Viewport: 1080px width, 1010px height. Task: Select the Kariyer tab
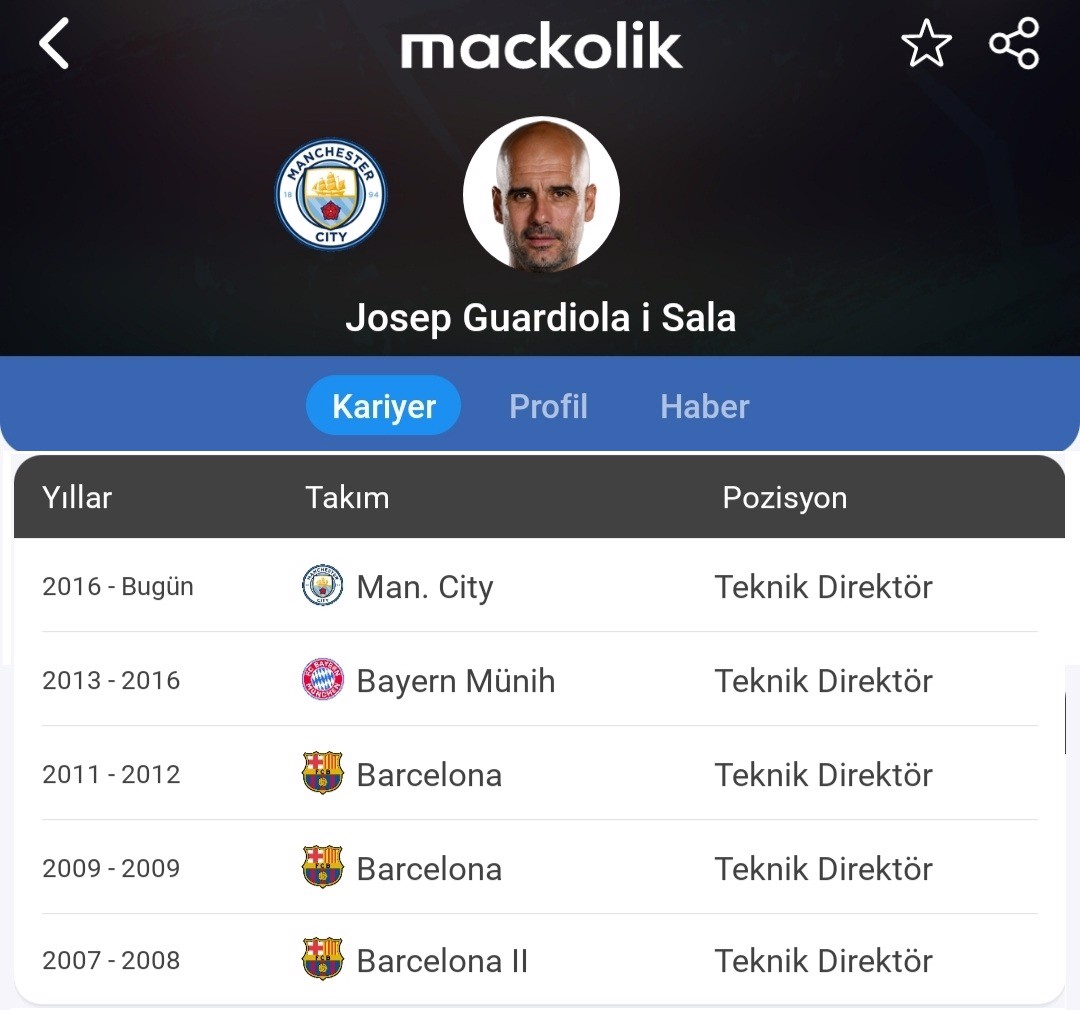click(x=384, y=405)
